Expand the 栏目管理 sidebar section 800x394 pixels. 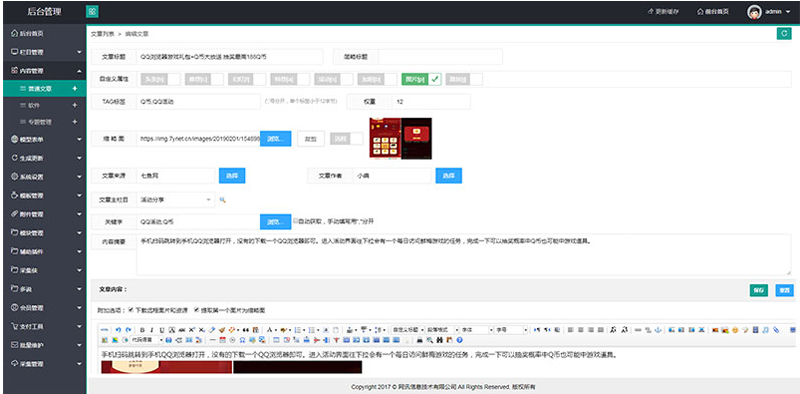45,52
